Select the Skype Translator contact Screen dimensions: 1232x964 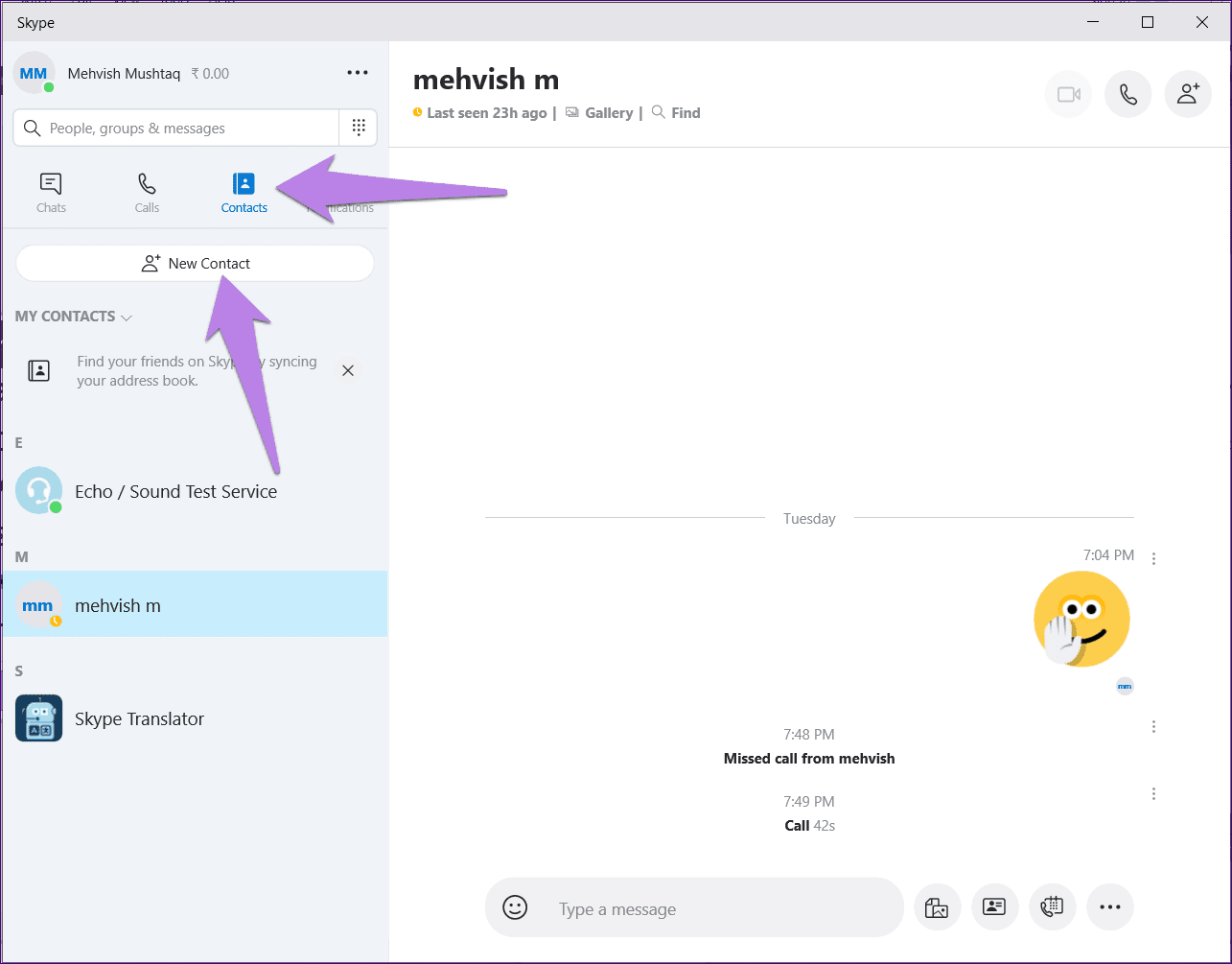[x=195, y=718]
